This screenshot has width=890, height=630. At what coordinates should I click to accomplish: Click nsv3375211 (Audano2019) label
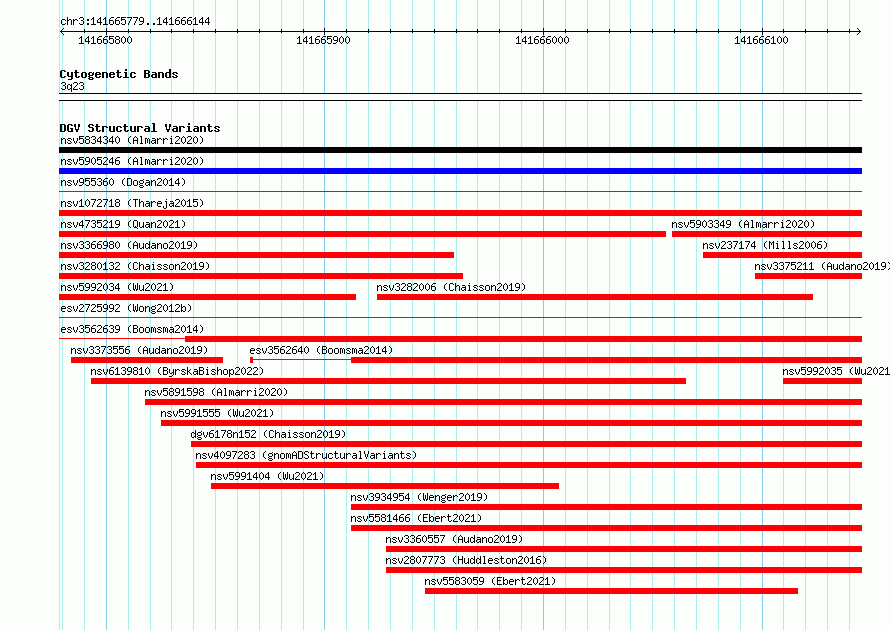[822, 266]
